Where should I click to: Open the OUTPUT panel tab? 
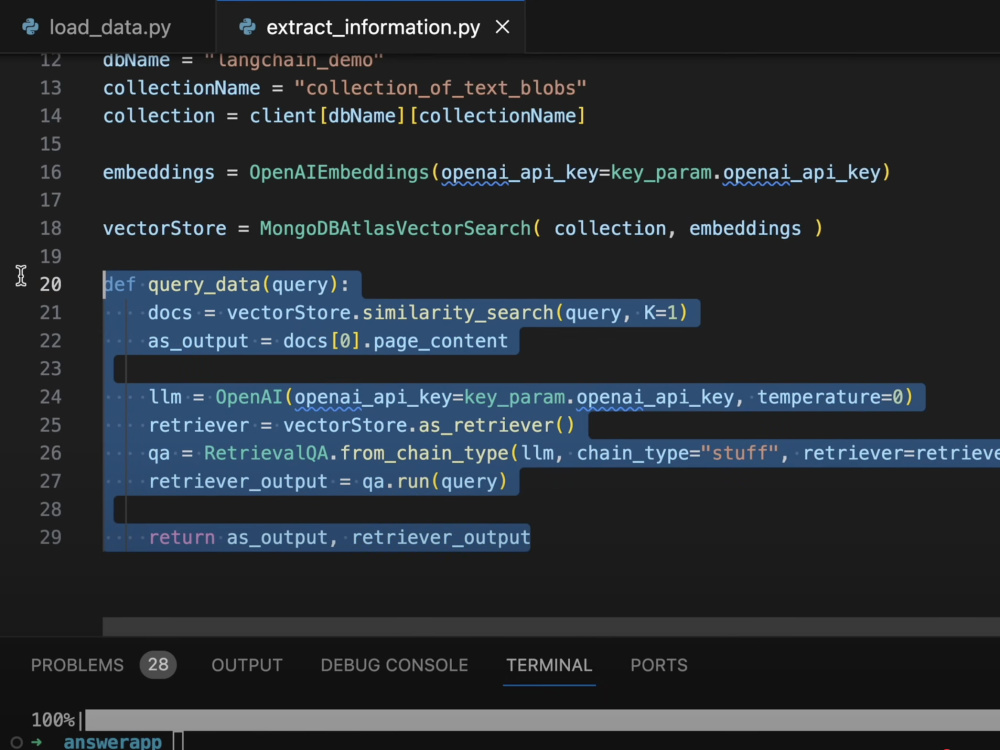[x=247, y=665]
